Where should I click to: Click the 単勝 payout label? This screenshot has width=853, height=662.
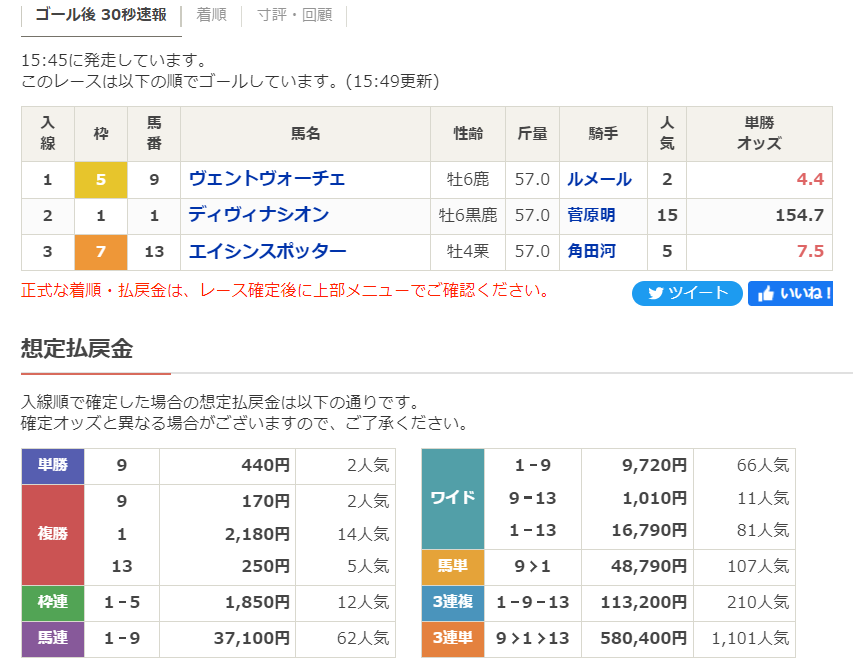click(53, 466)
